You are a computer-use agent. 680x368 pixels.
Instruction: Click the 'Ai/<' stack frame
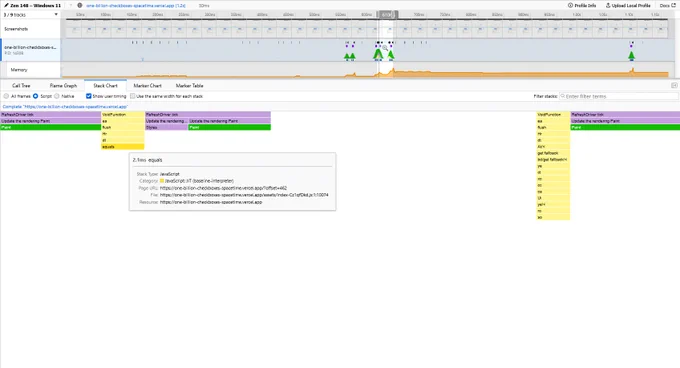553,147
